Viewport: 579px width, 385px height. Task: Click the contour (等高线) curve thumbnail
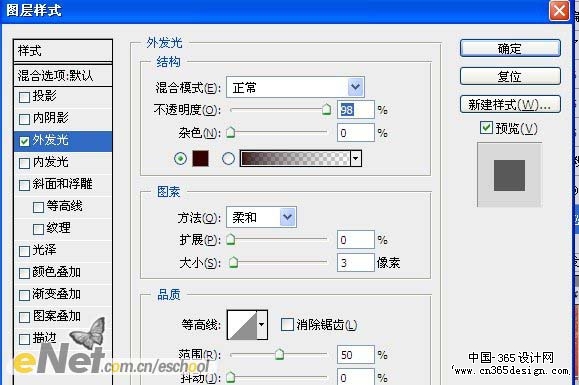tap(242, 324)
